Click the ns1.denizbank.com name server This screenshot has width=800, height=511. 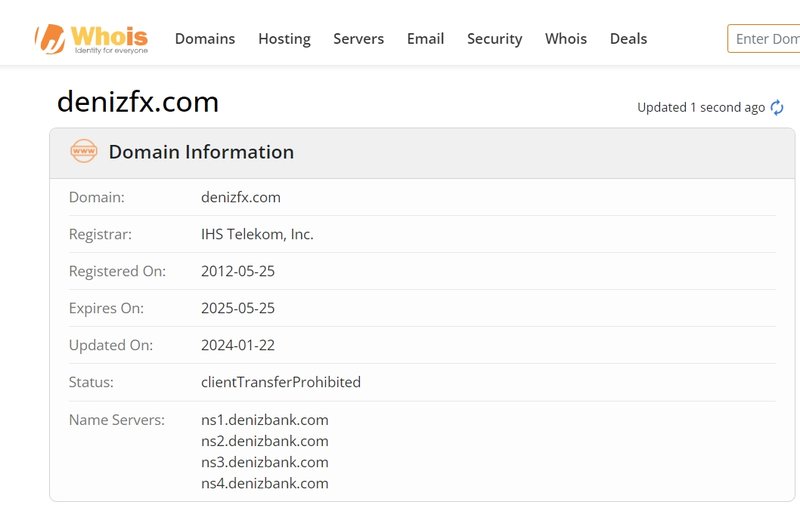tap(265, 420)
